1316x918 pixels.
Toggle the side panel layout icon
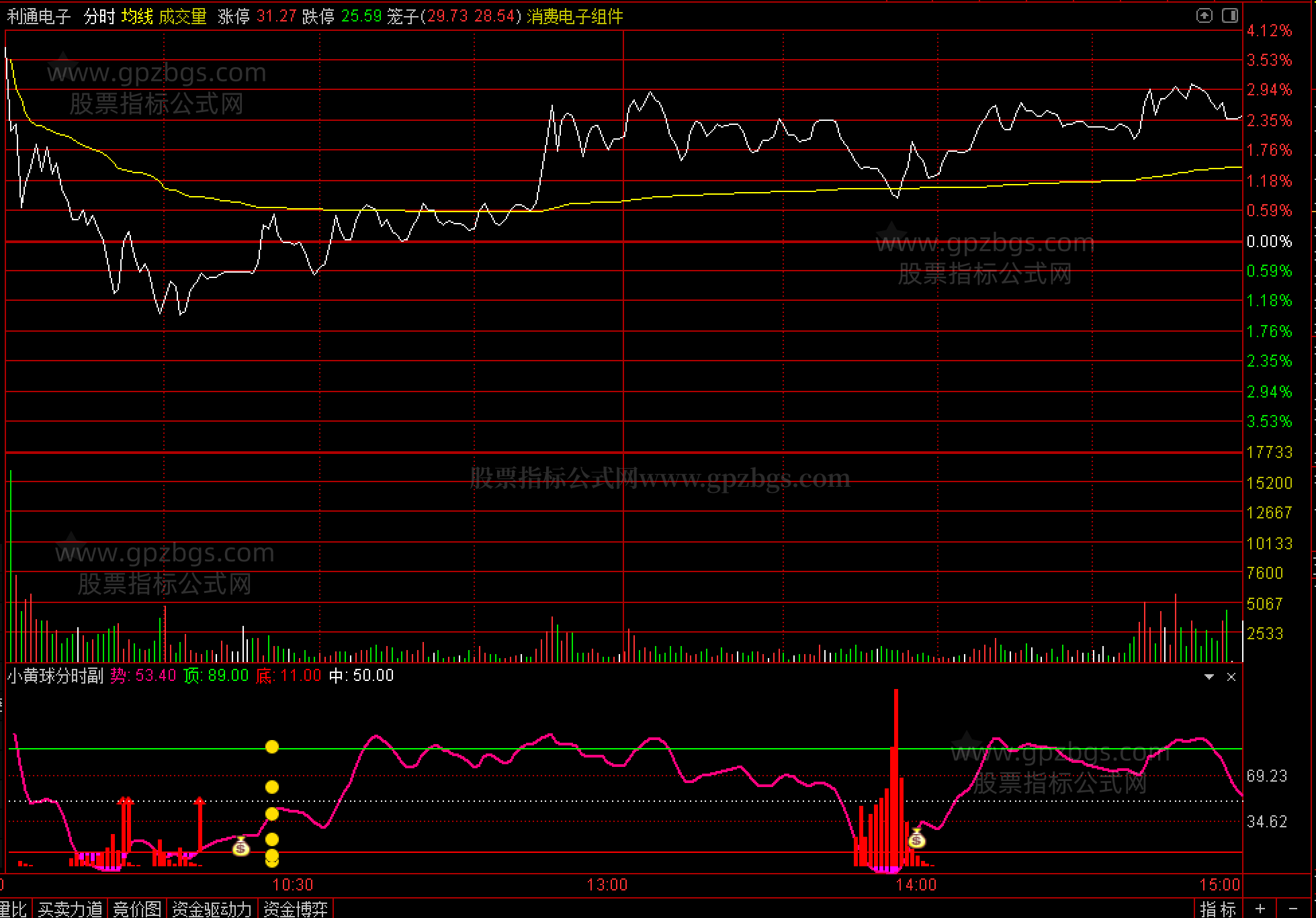pos(1229,15)
